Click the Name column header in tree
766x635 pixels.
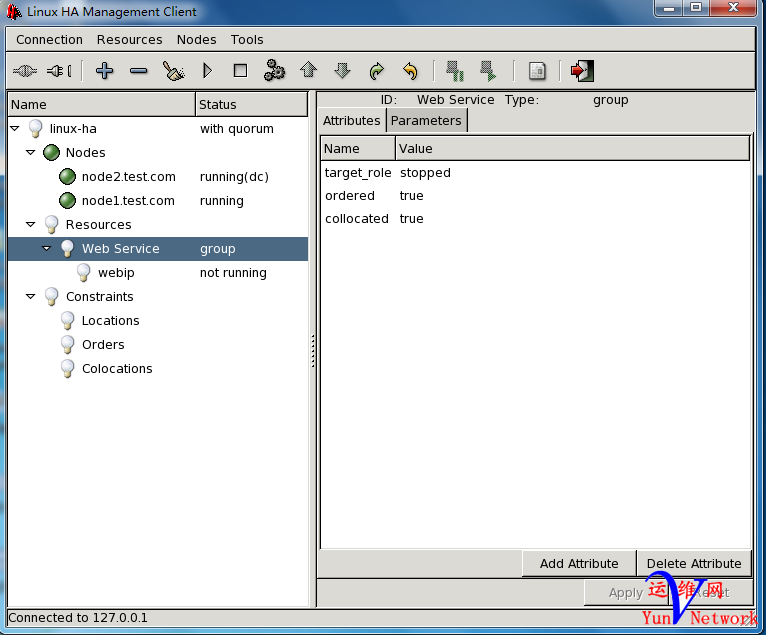(x=102, y=105)
